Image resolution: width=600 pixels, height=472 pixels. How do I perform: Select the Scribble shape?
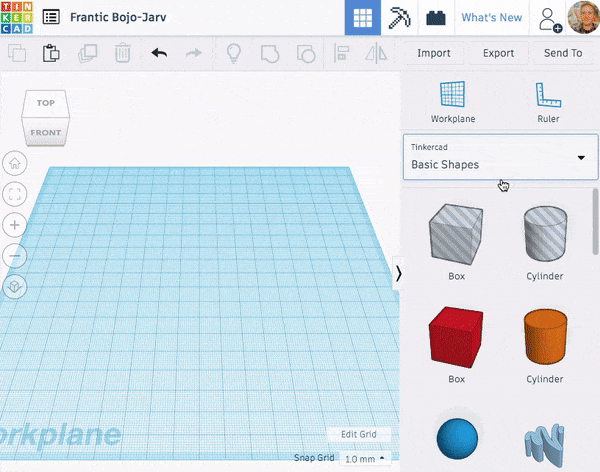pyautogui.click(x=544, y=444)
